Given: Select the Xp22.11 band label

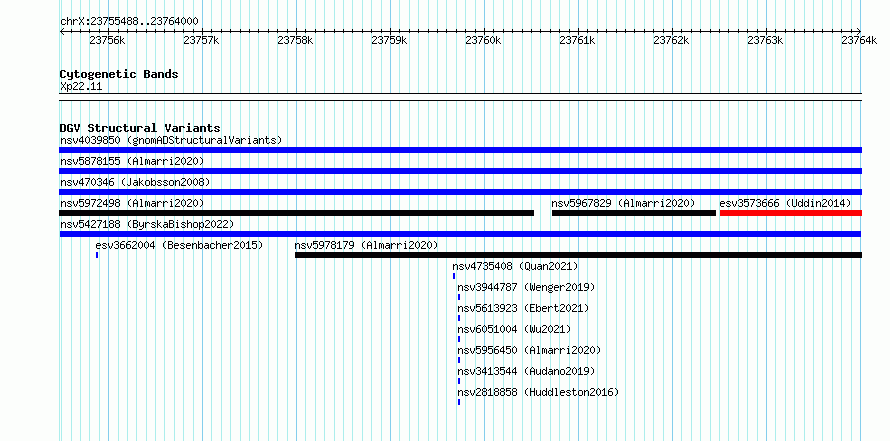Looking at the screenshot, I should click(81, 86).
